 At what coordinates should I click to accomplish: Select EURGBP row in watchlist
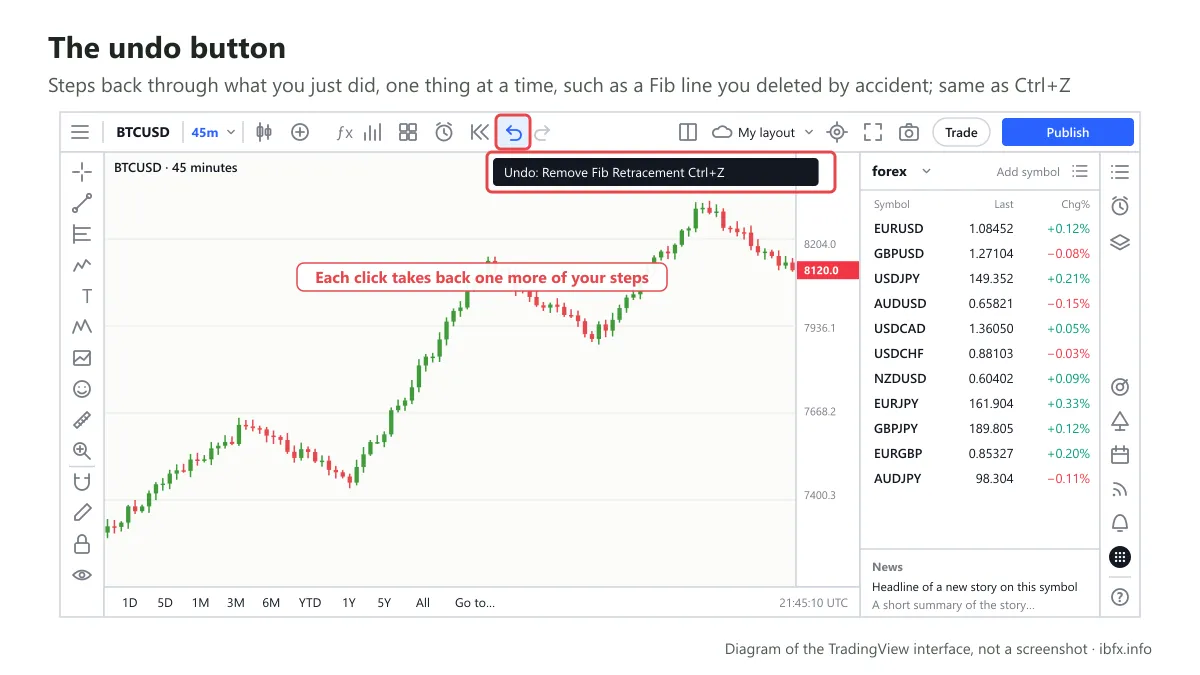click(x=981, y=453)
